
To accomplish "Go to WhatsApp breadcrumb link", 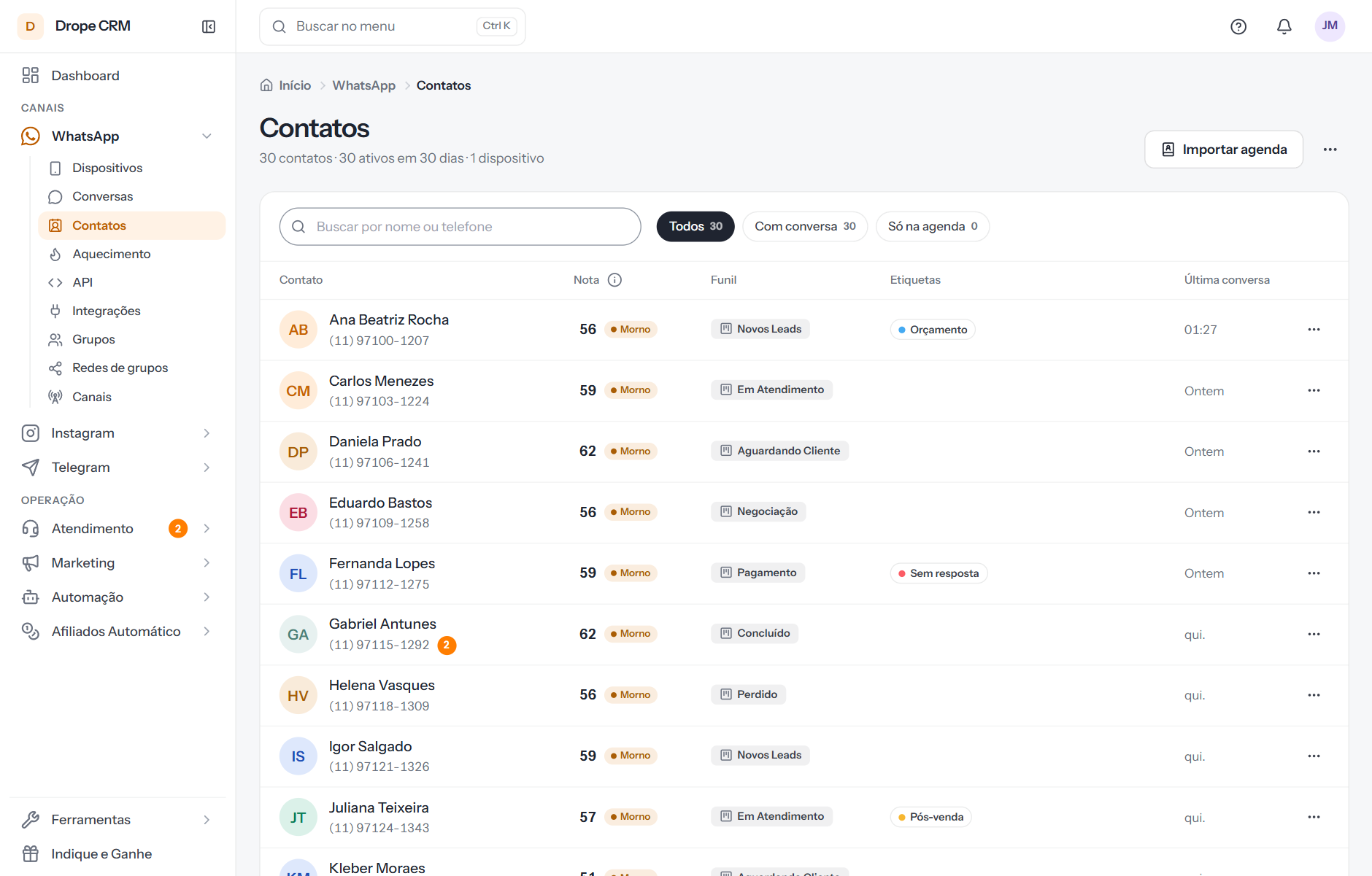I will 364,85.
